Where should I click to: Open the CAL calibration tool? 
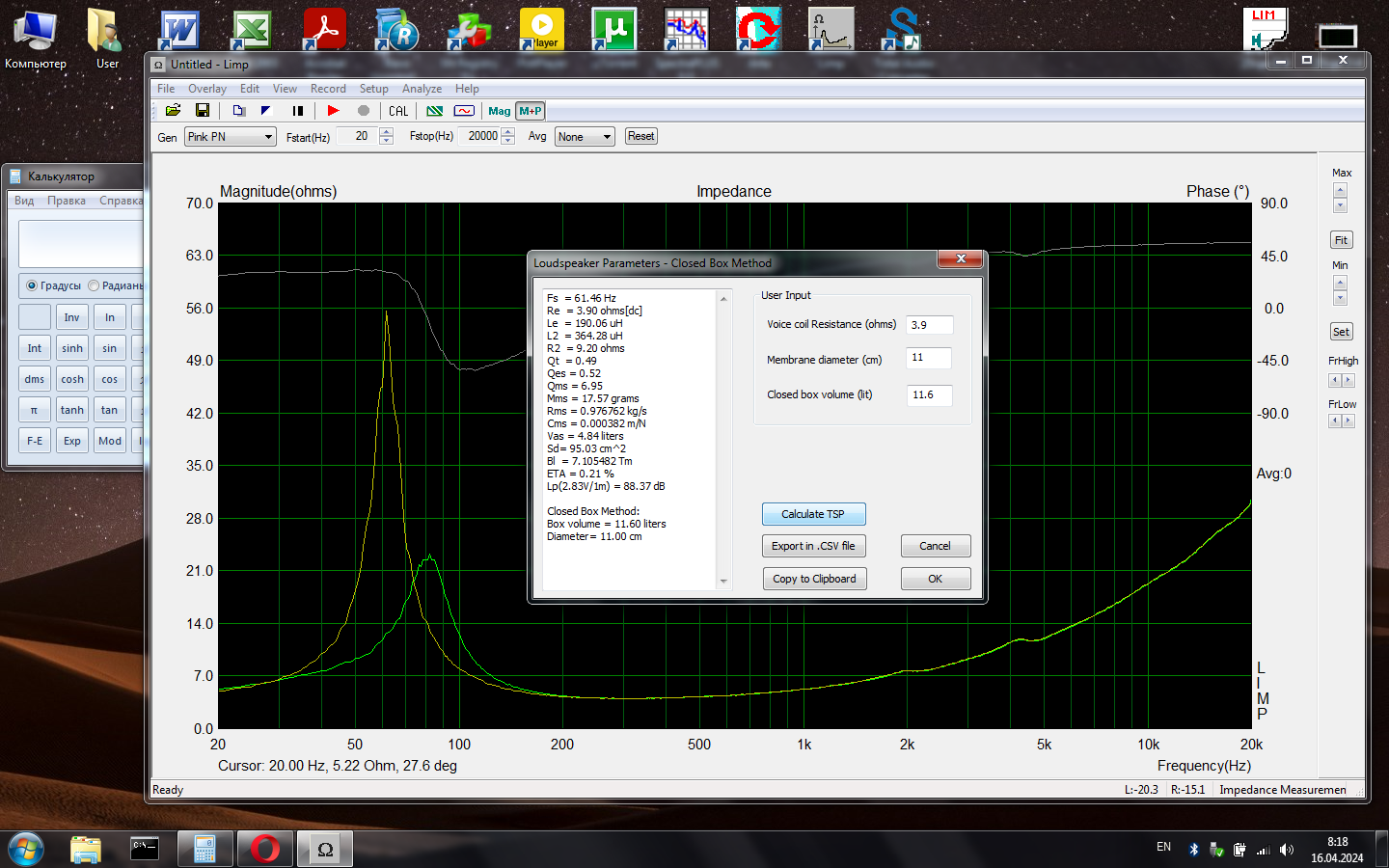pos(398,111)
